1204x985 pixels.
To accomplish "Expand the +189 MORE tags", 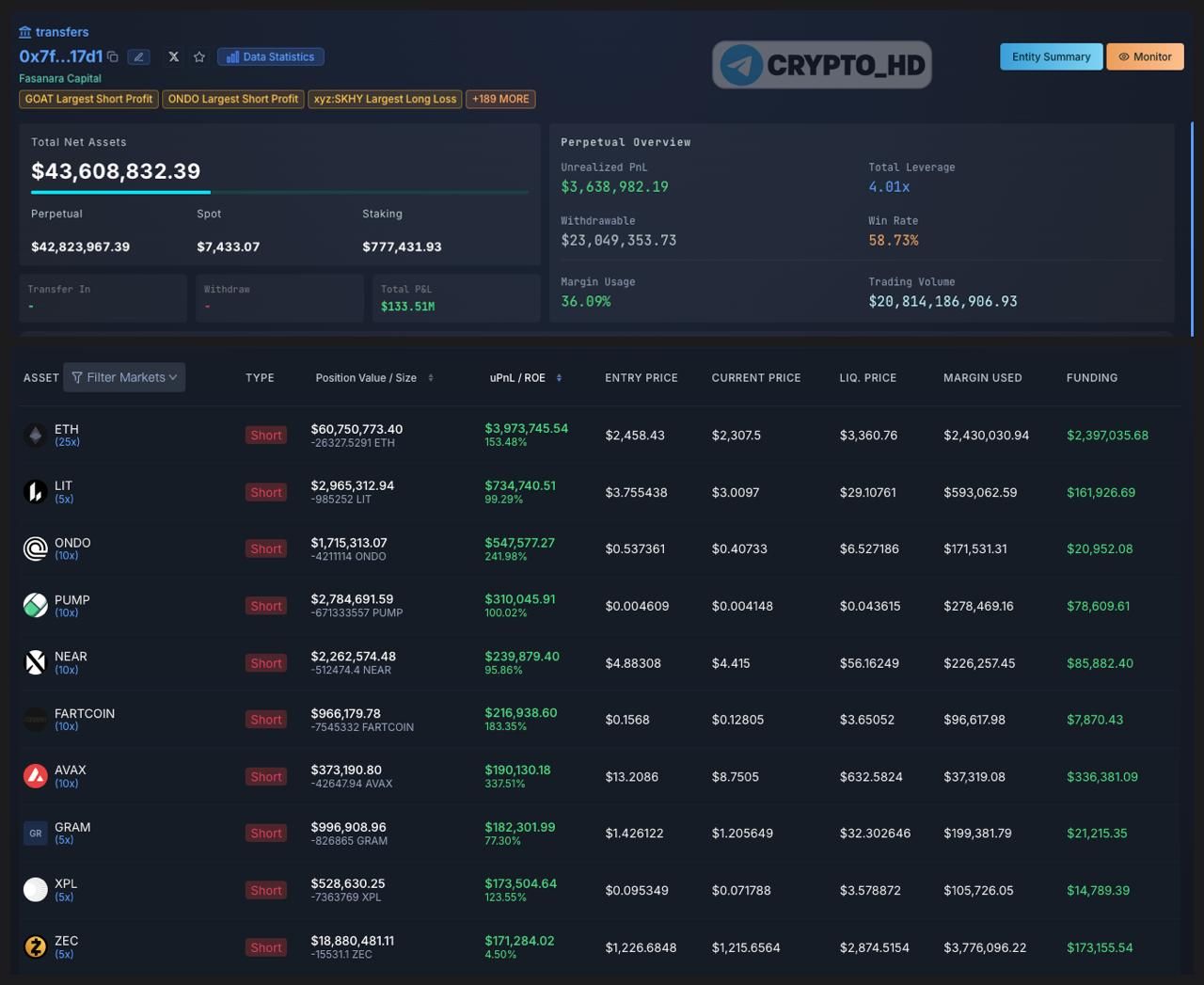I will pyautogui.click(x=500, y=99).
